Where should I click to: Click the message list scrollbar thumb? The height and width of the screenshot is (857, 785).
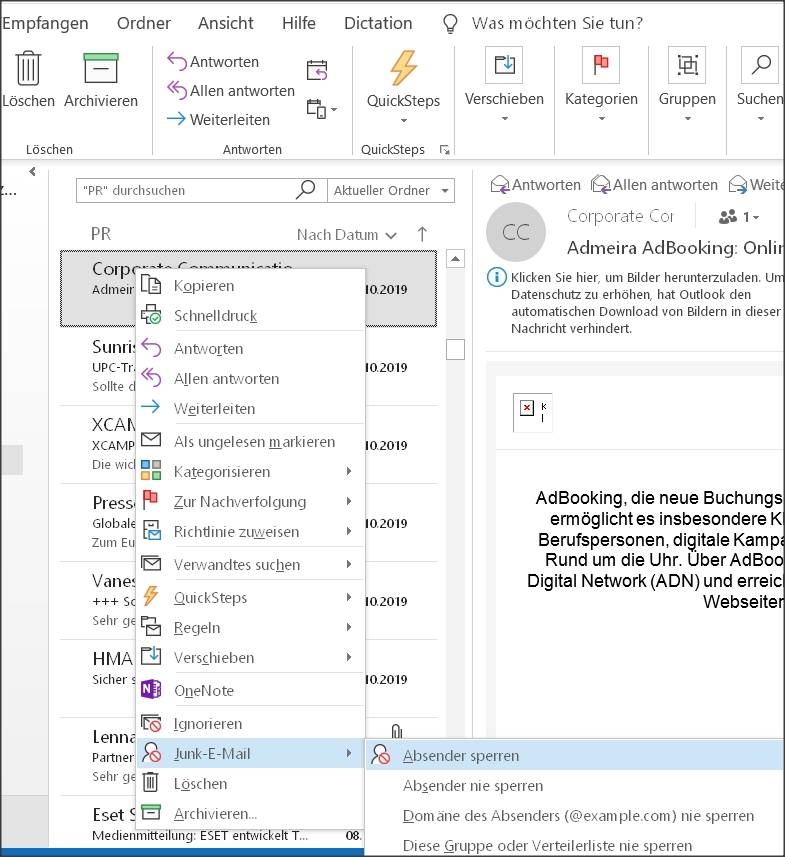tap(455, 349)
